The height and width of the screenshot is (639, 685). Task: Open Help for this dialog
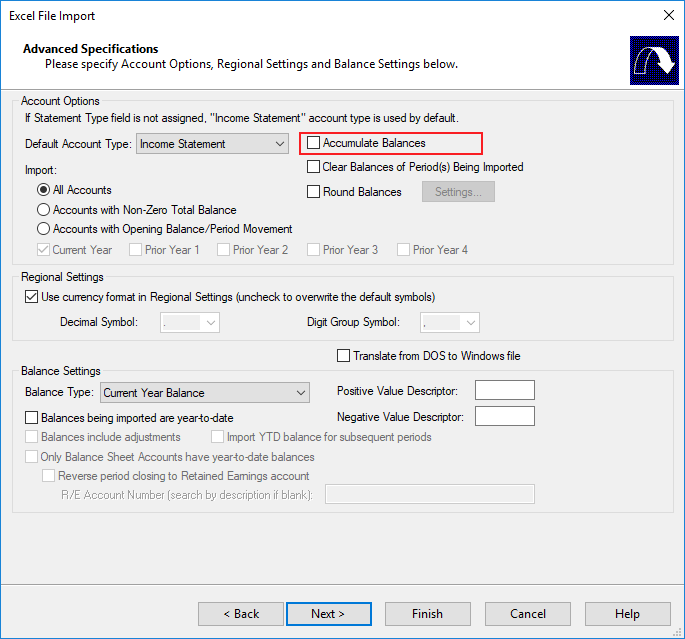[x=628, y=614]
